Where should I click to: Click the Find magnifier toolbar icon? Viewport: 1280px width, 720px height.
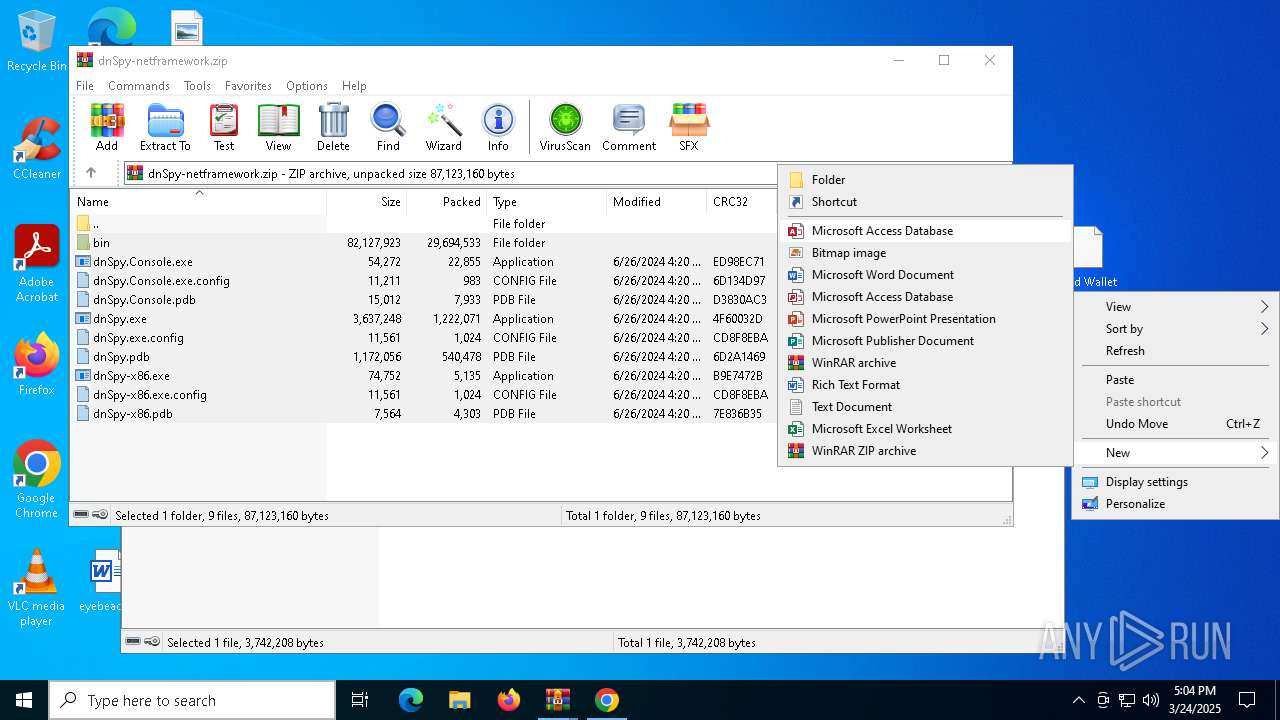388,127
